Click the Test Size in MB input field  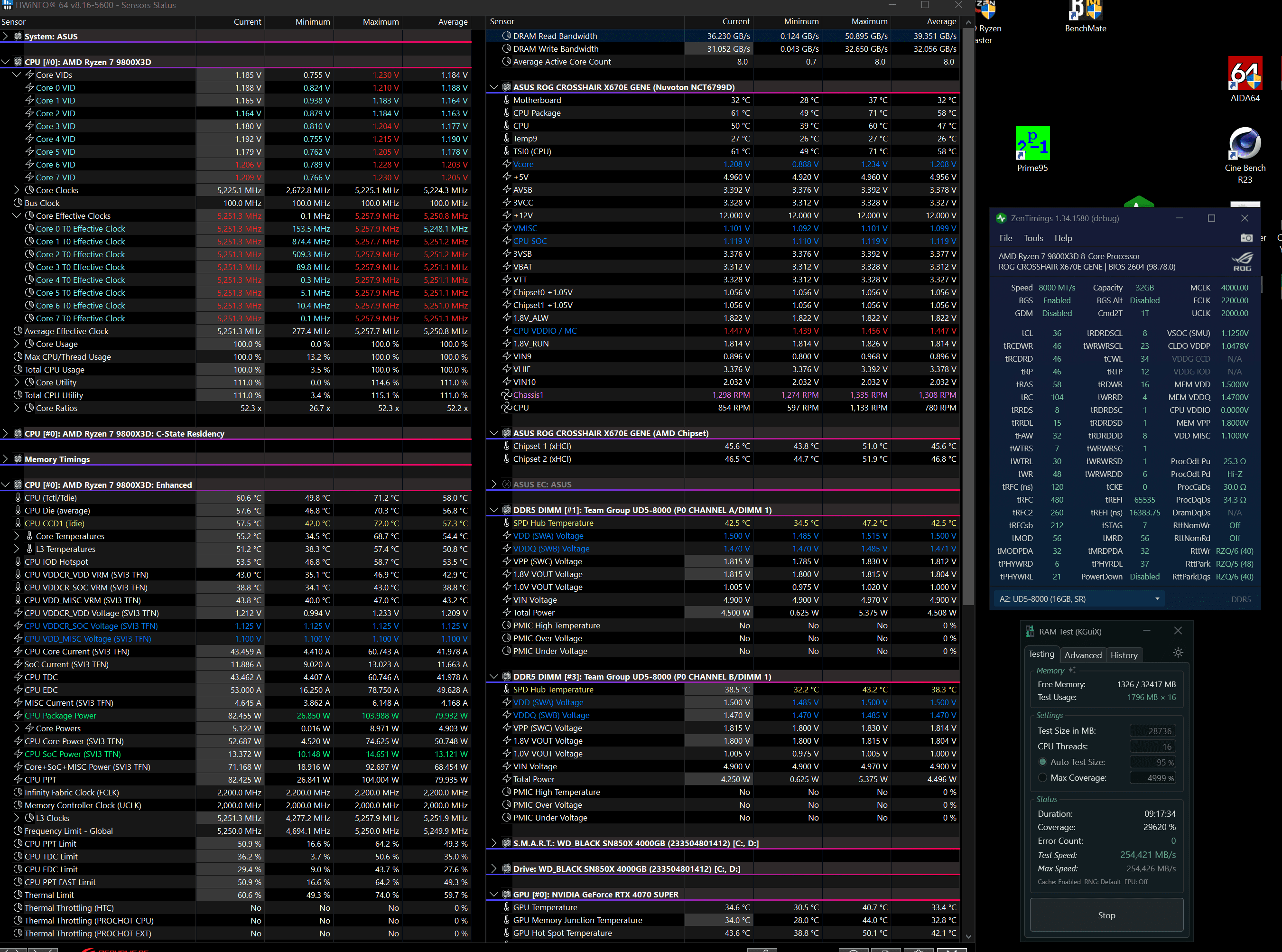(1152, 731)
